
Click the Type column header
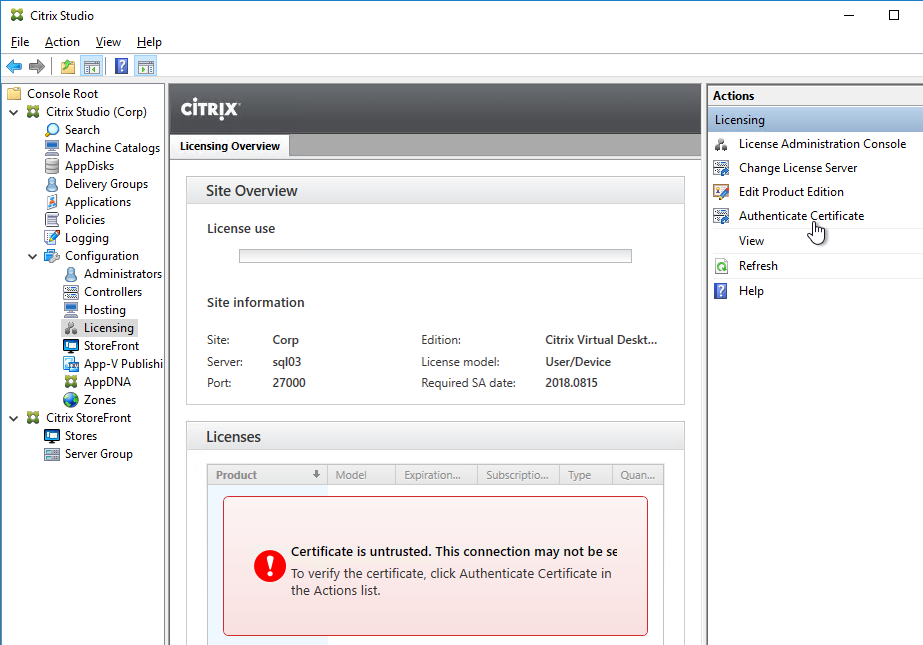click(x=586, y=475)
